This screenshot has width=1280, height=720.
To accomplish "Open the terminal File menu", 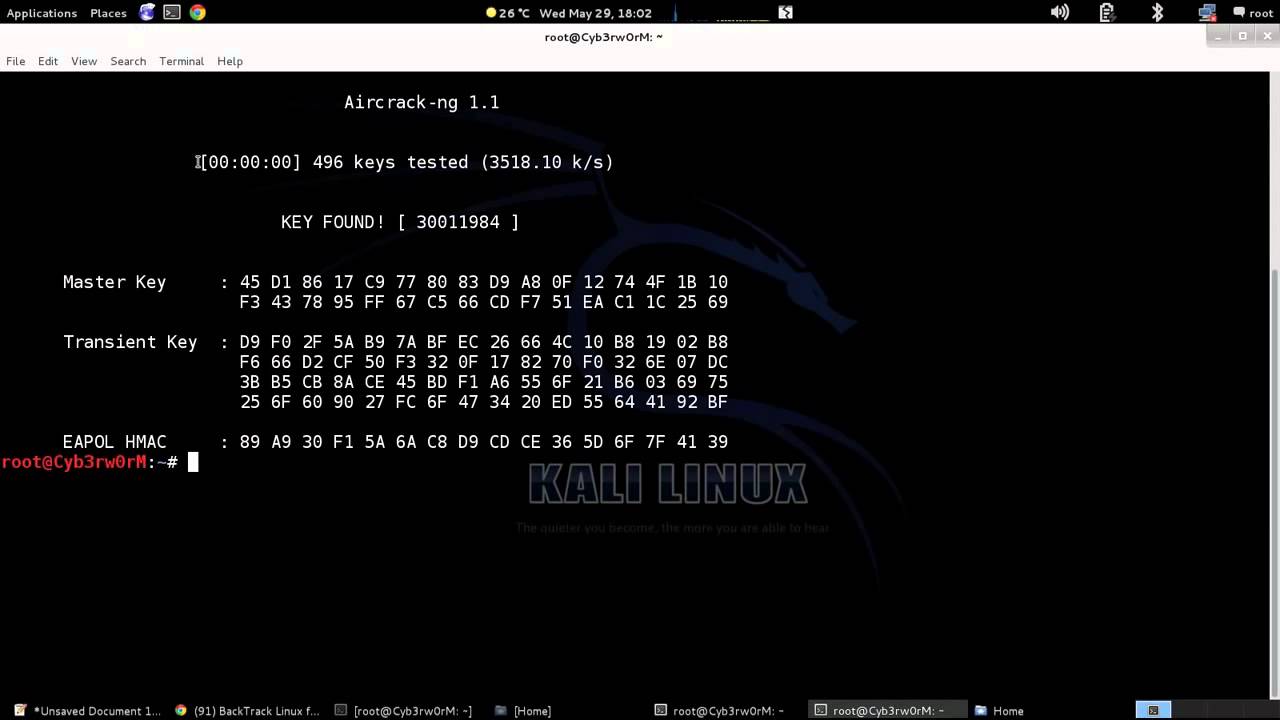I will (x=16, y=61).
